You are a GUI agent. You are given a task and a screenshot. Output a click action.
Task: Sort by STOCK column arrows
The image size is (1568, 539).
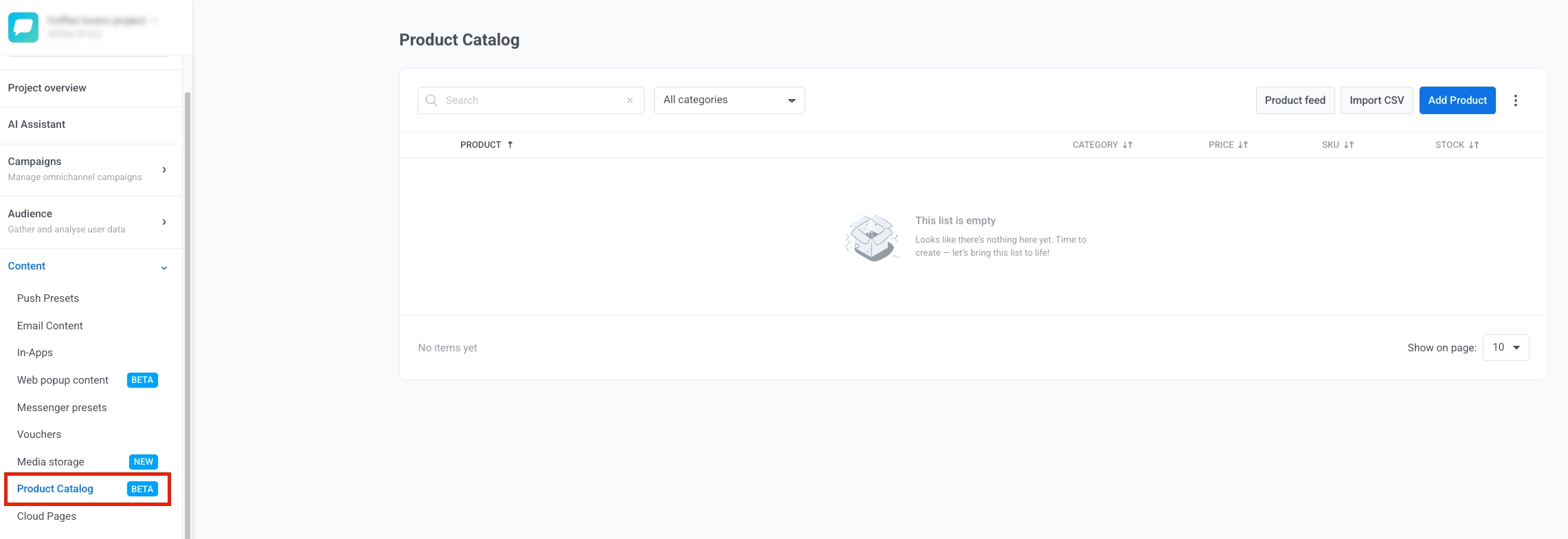(x=1473, y=145)
